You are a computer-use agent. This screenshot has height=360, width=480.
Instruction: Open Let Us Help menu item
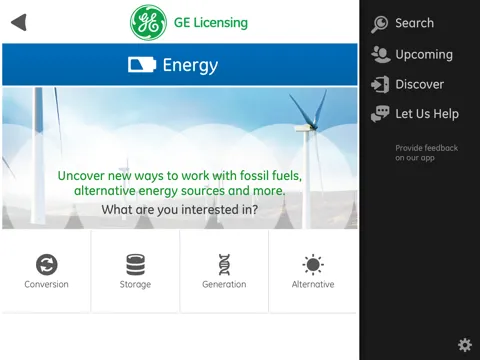(427, 114)
